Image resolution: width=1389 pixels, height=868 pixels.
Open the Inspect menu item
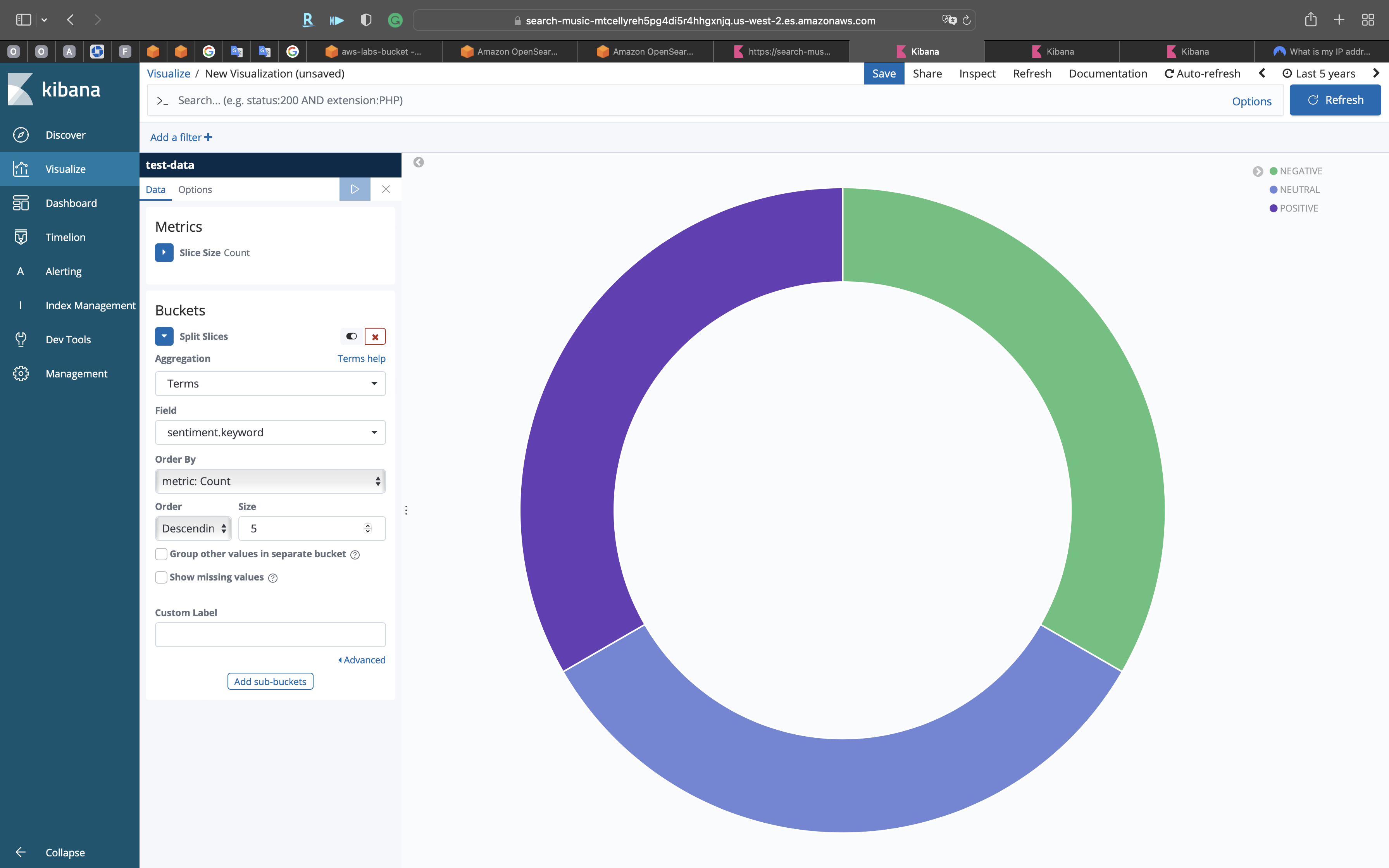click(x=977, y=74)
